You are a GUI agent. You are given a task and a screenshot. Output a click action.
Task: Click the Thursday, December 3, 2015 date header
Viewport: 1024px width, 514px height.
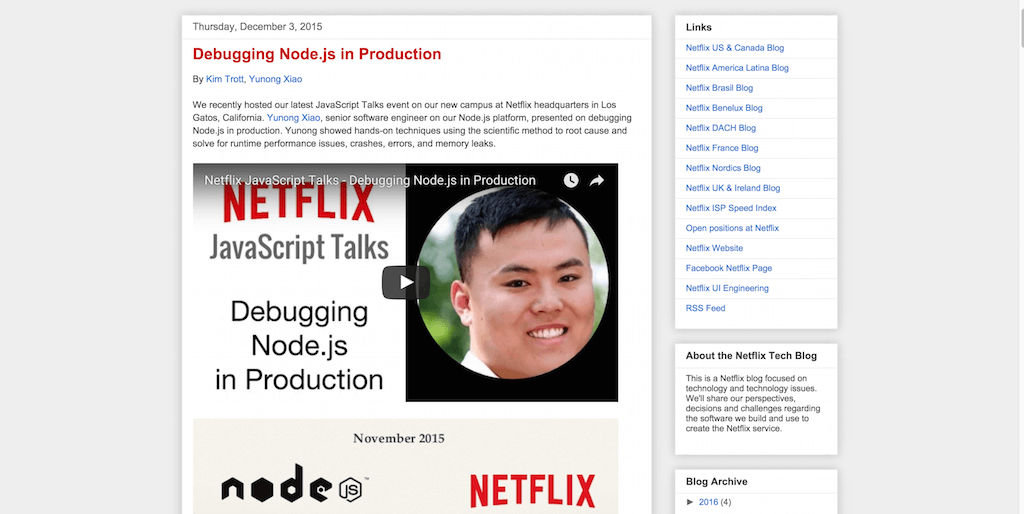pyautogui.click(x=257, y=27)
